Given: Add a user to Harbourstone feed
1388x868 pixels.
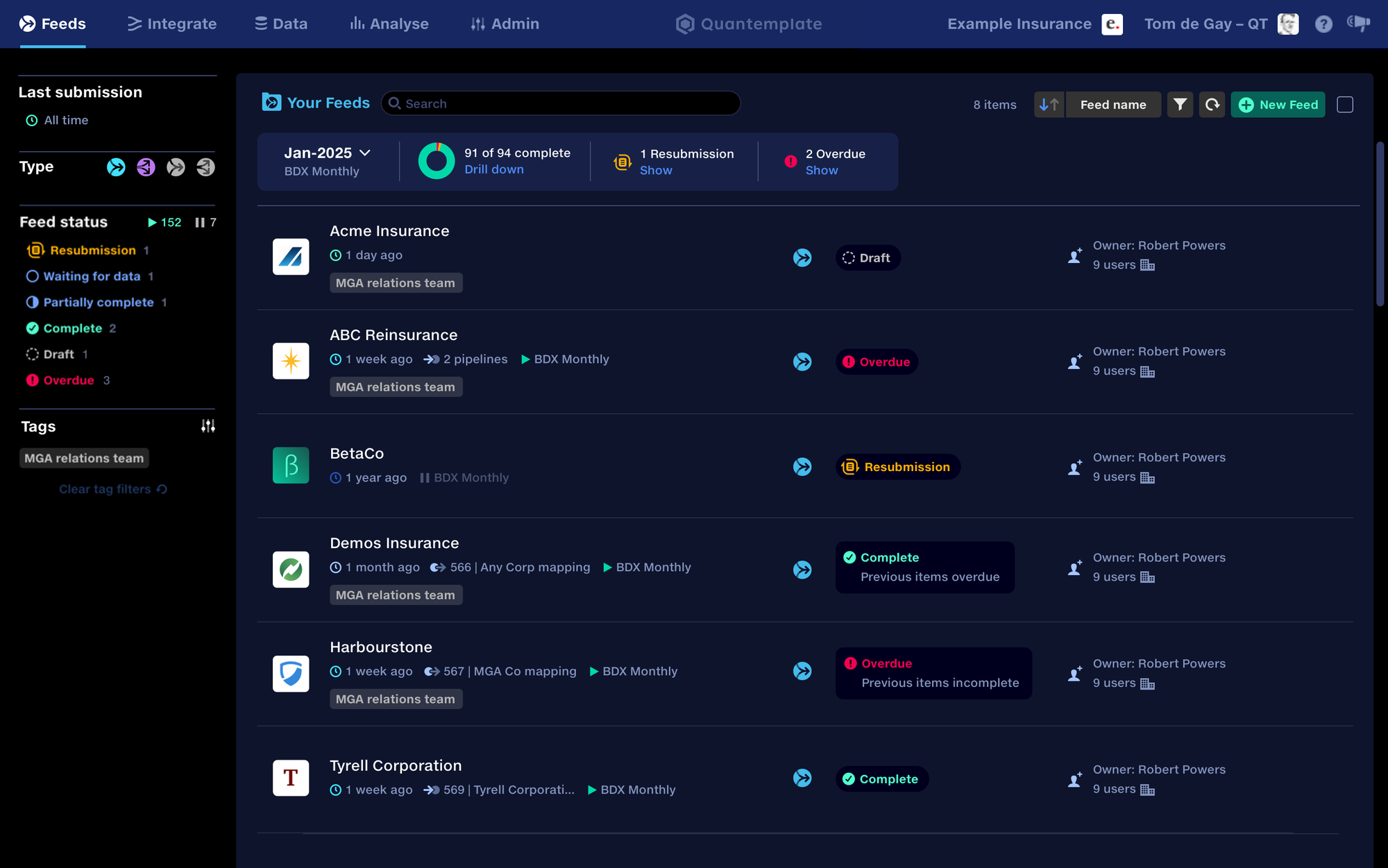Looking at the screenshot, I should click(x=1075, y=674).
